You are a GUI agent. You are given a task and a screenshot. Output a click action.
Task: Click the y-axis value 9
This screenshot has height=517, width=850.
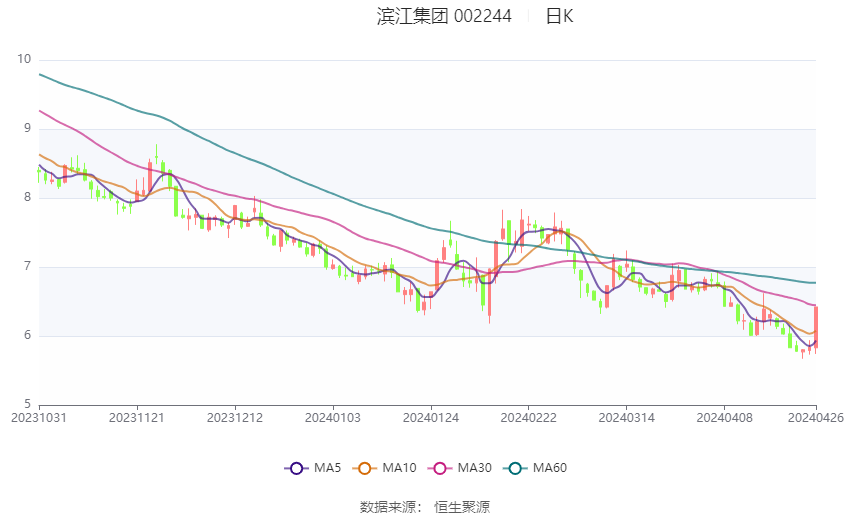tap(28, 128)
